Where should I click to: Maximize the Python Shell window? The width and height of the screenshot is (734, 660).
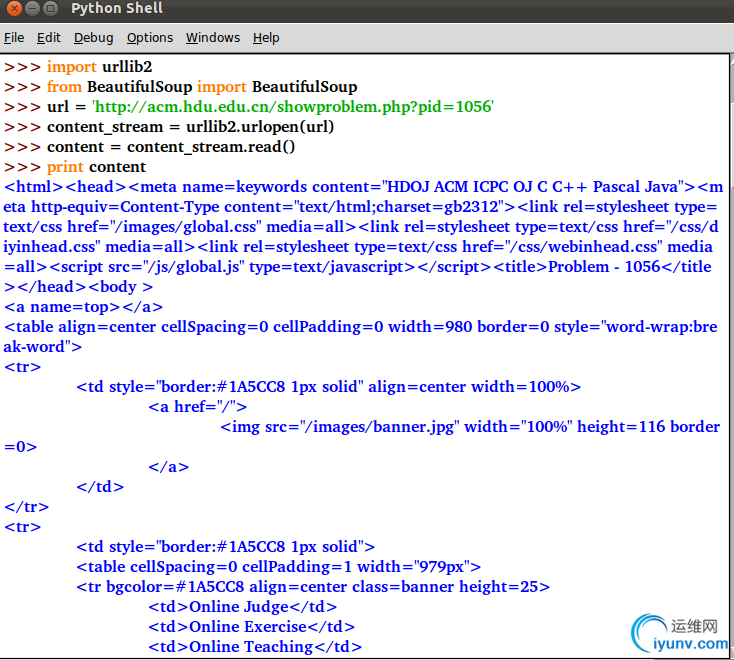[x=50, y=8]
